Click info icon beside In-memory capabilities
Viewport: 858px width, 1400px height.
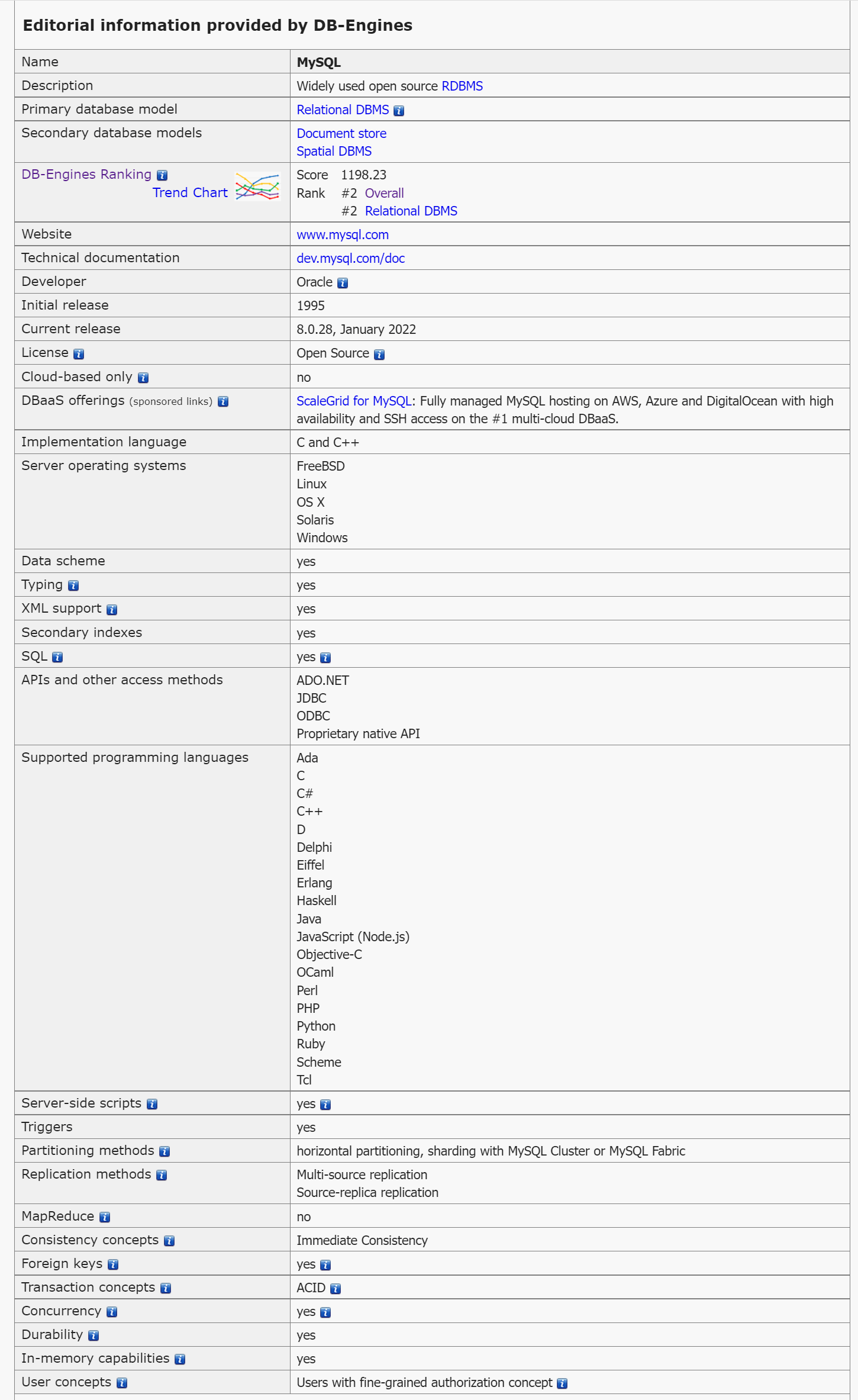[x=180, y=1359]
